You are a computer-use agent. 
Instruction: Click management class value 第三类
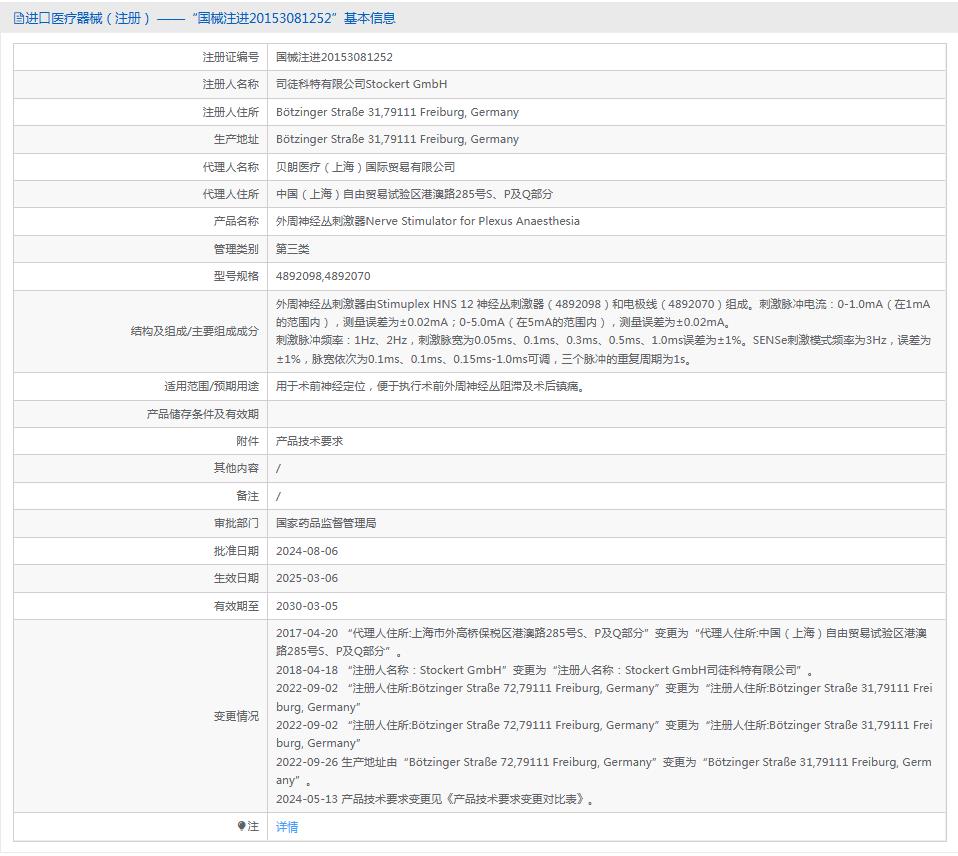(292, 249)
